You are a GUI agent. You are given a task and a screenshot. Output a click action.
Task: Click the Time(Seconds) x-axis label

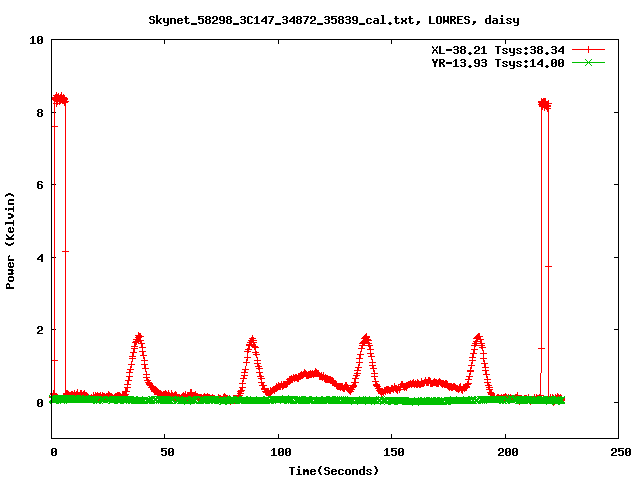[333, 471]
